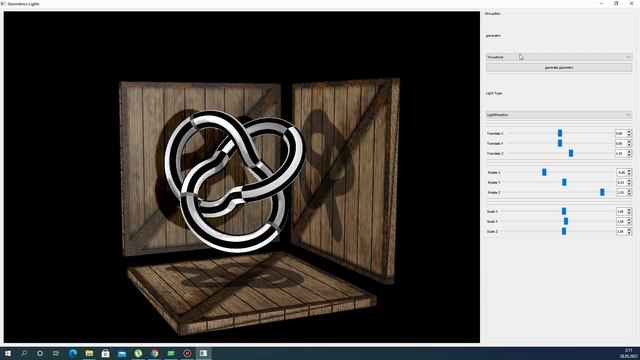Click the generate geometry button
Screen dimensions: 640x360
[x=559, y=67]
